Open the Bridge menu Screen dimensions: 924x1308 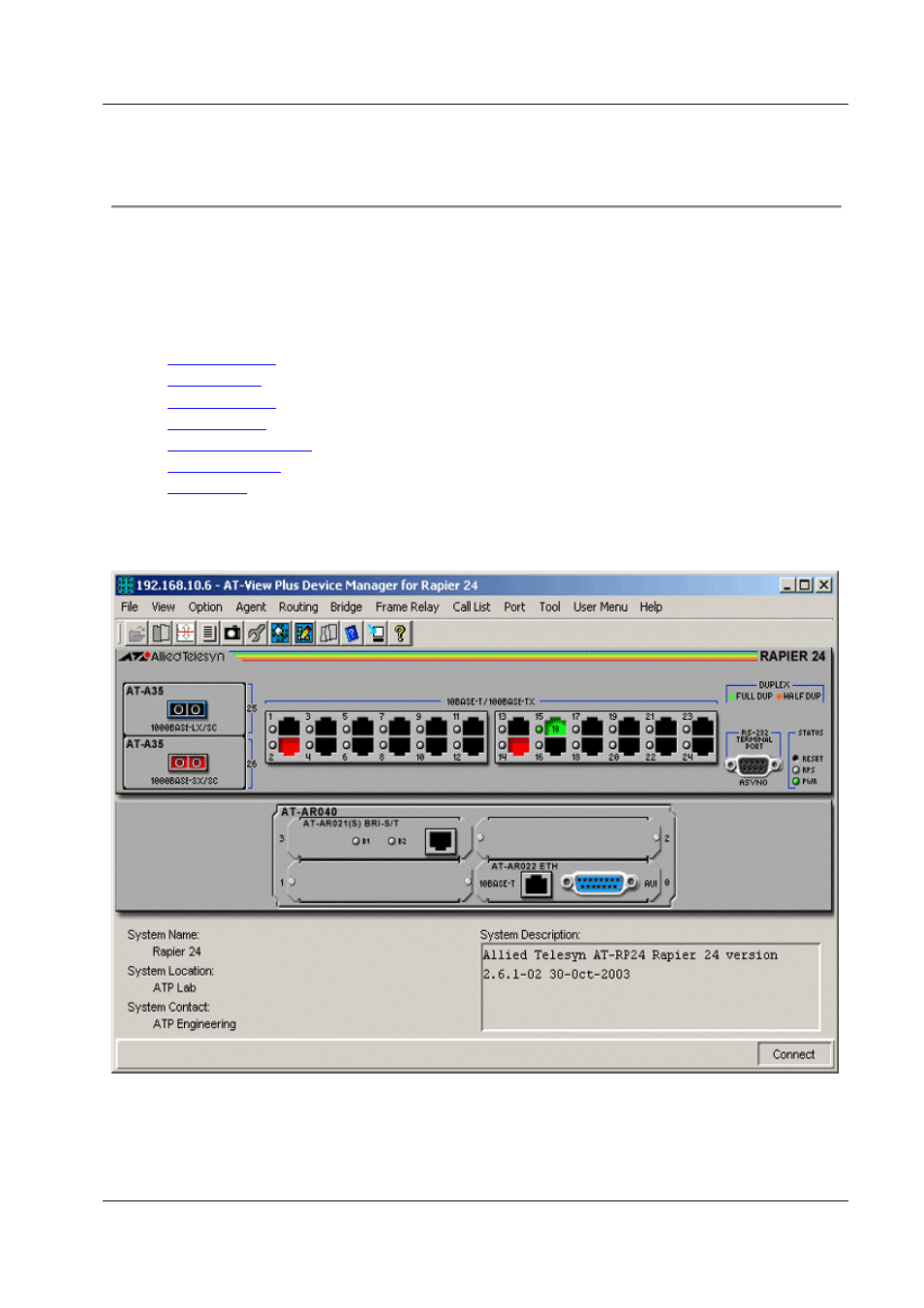click(x=346, y=607)
